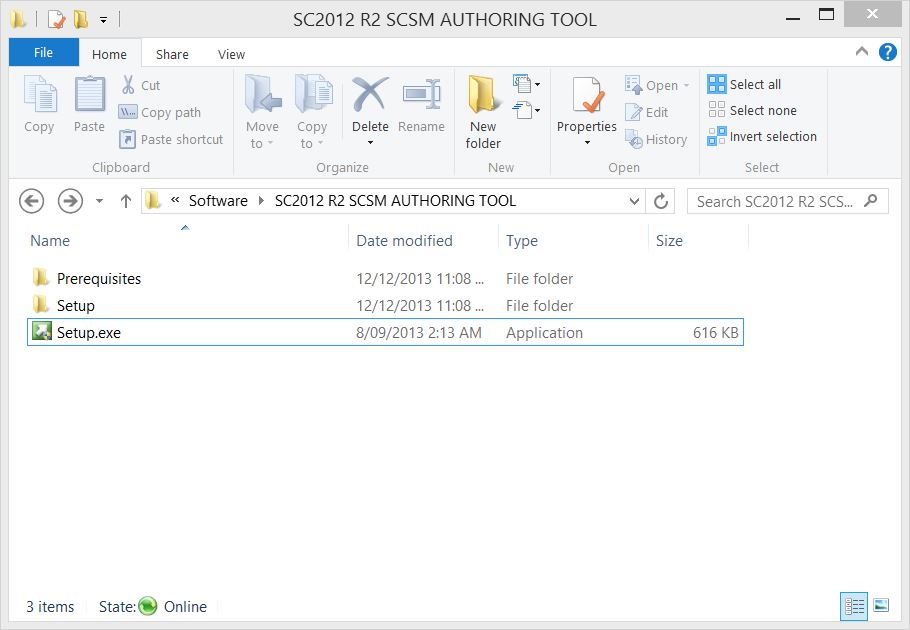Image resolution: width=910 pixels, height=630 pixels.
Task: Open the recent locations dropdown arrow
Action: point(99,201)
